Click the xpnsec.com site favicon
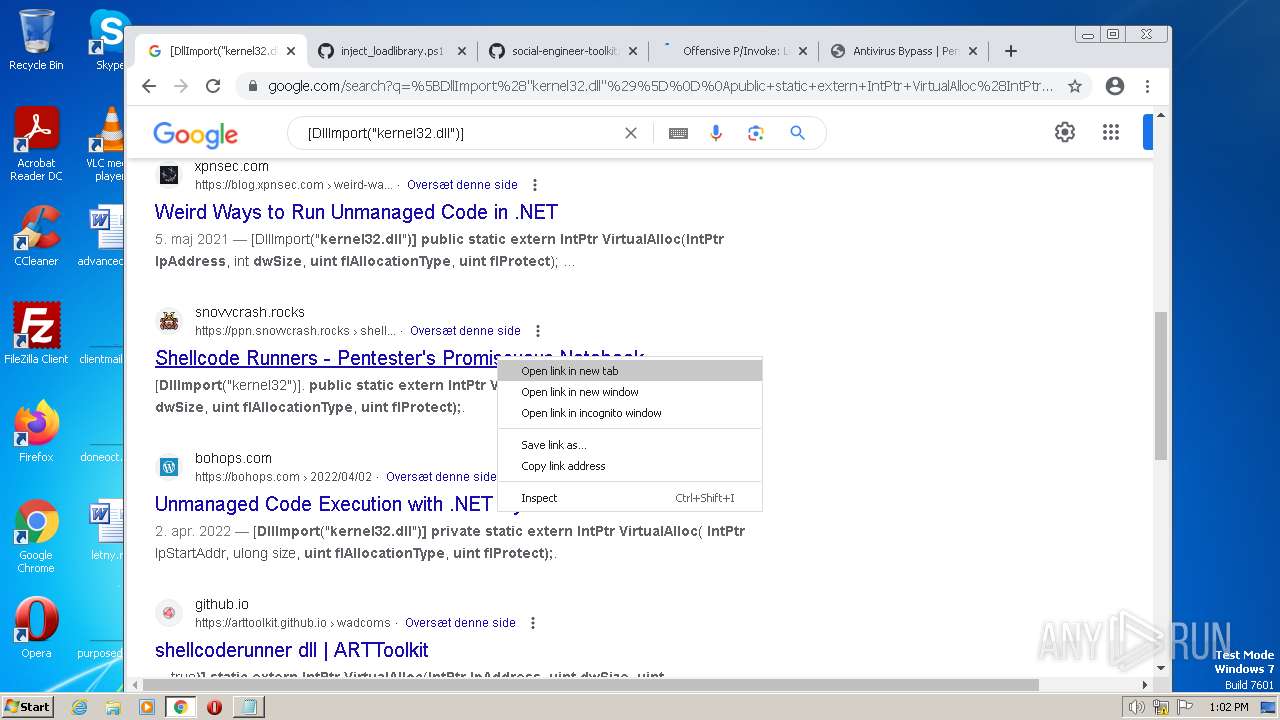The image size is (1280, 720). coord(169,175)
